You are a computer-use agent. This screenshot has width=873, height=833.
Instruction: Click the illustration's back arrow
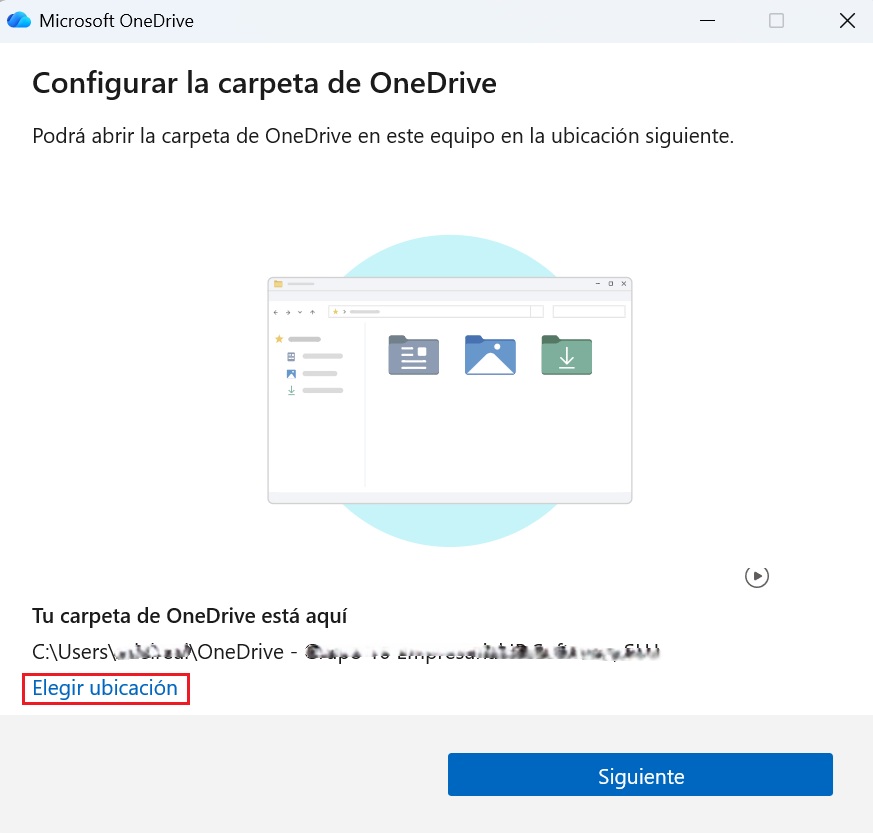pos(277,312)
